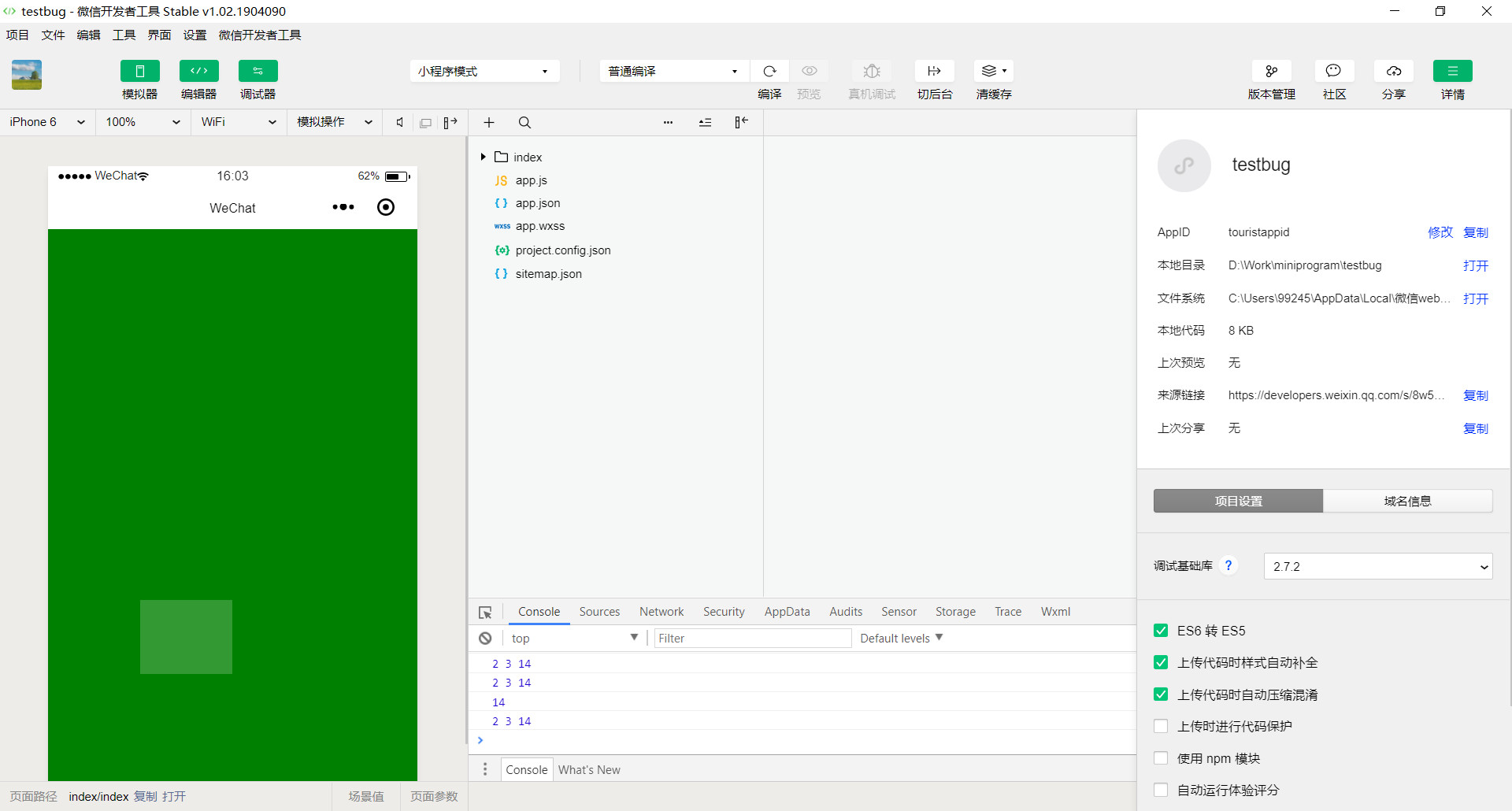Toggle the 调试器 debugger panel icon
Viewport: 1512px width, 811px height.
point(258,72)
